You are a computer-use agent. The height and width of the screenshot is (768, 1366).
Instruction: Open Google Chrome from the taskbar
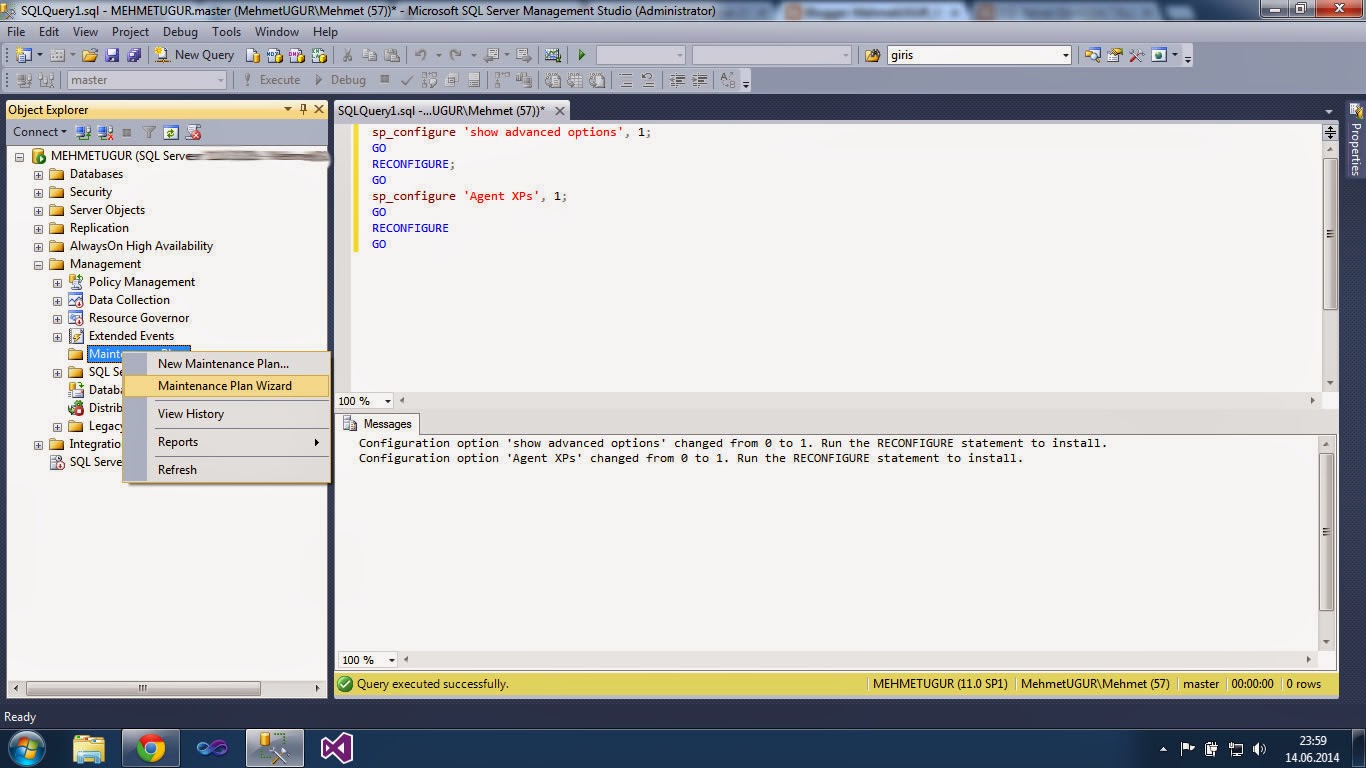pyautogui.click(x=150, y=748)
